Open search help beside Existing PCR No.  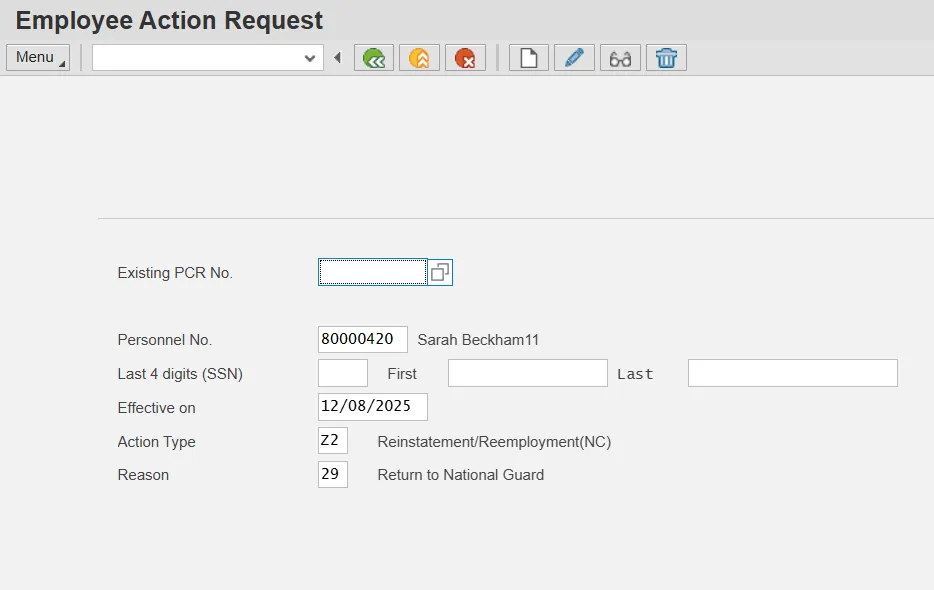[440, 272]
